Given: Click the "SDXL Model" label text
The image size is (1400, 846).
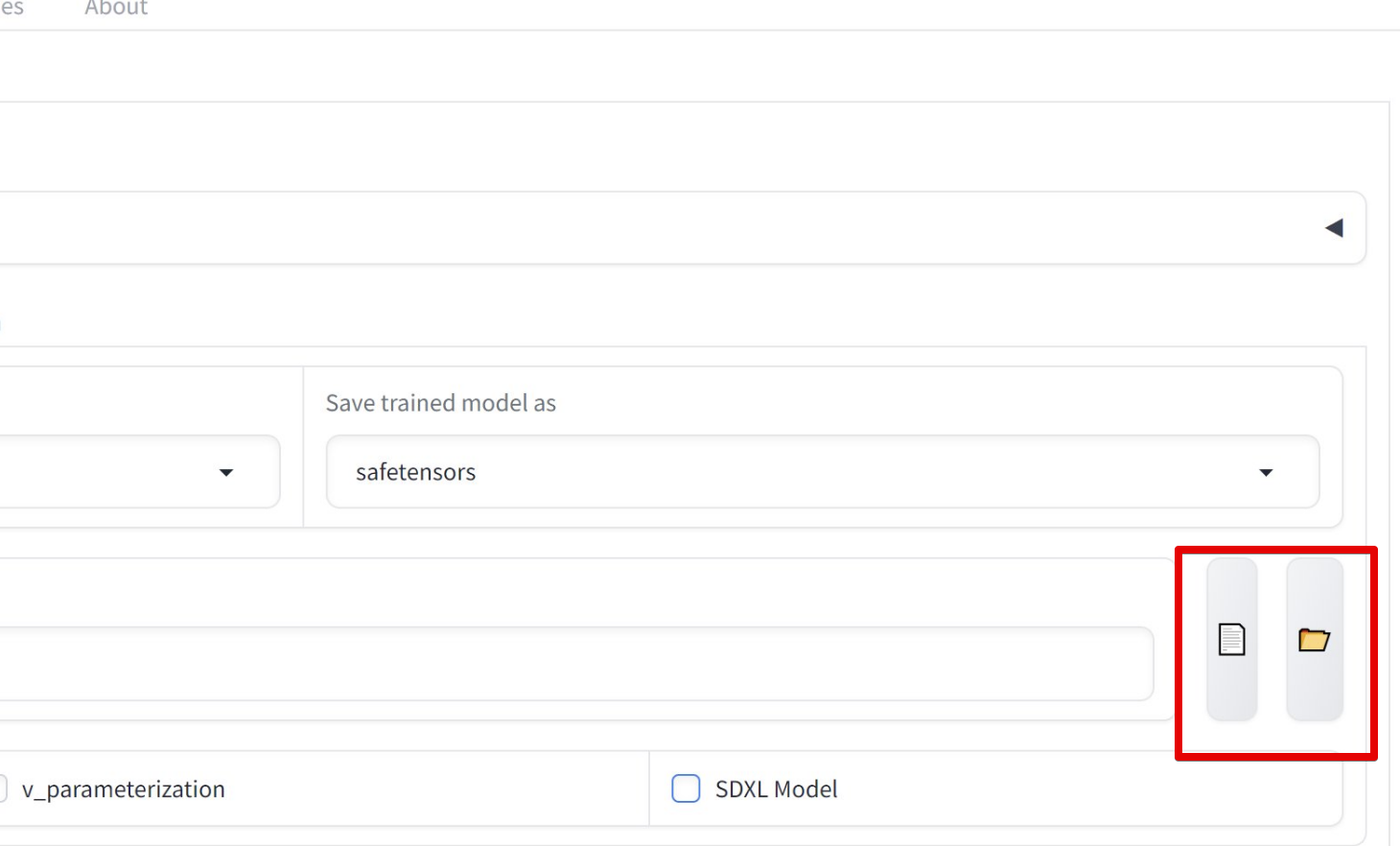Looking at the screenshot, I should tap(776, 788).
